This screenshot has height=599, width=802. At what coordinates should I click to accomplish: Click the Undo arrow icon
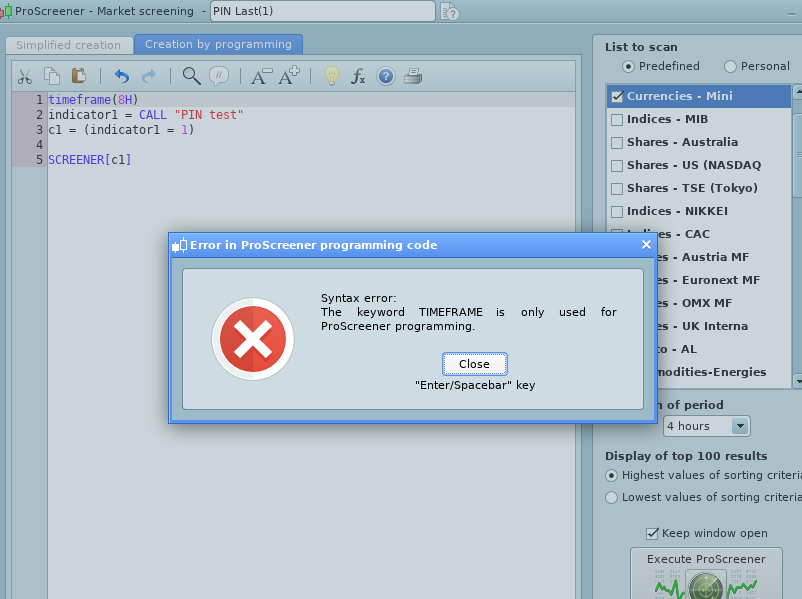[122, 77]
